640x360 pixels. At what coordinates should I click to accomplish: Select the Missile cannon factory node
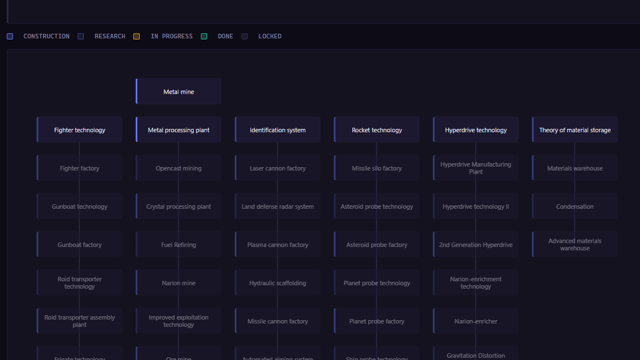tap(278, 321)
